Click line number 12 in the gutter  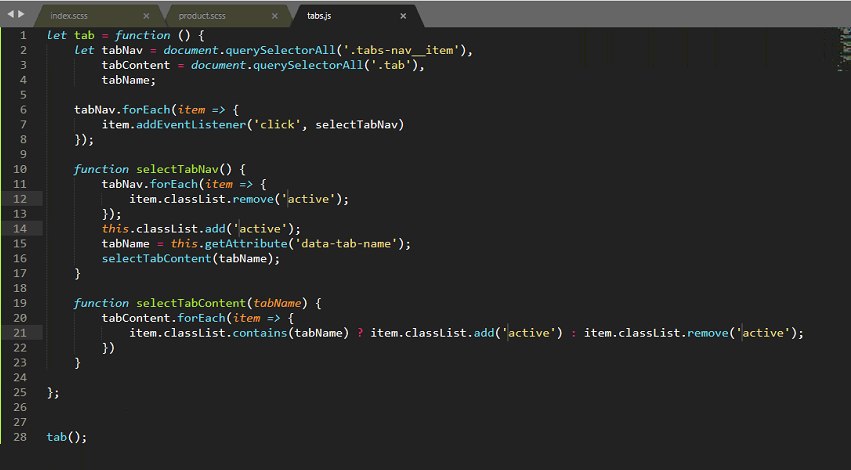20,199
